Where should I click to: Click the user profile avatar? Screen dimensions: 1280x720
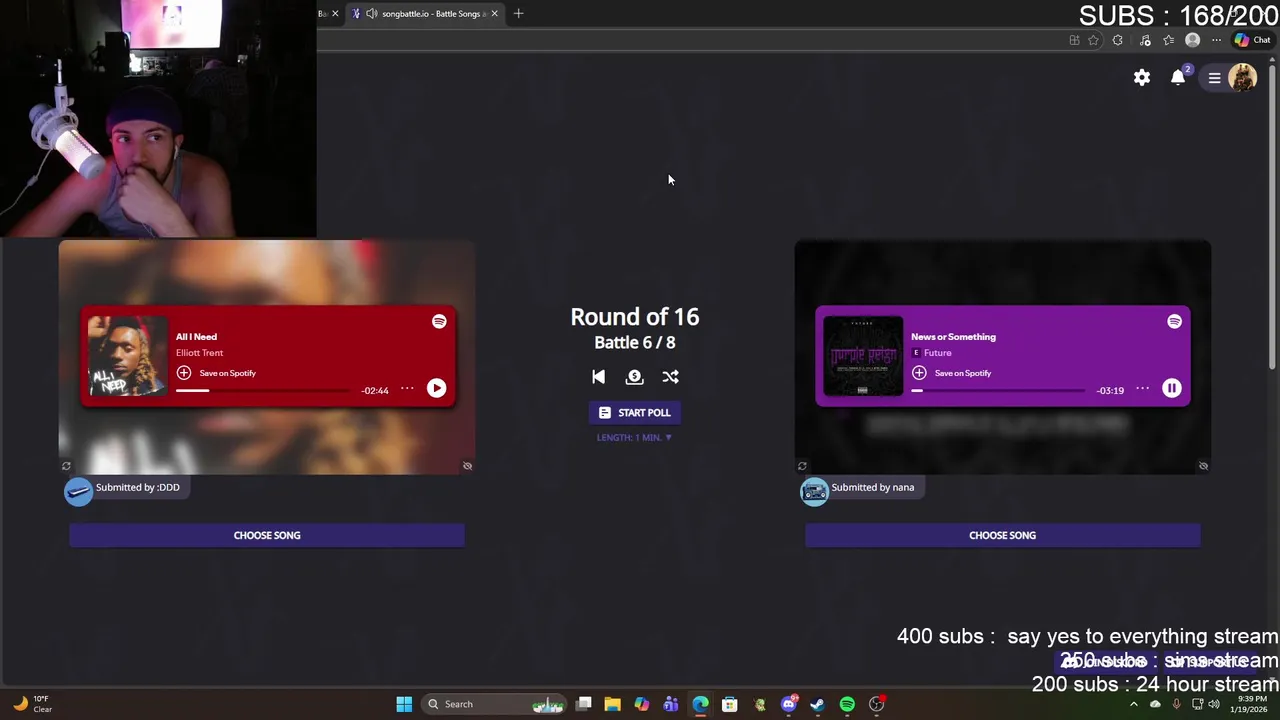coord(1243,78)
